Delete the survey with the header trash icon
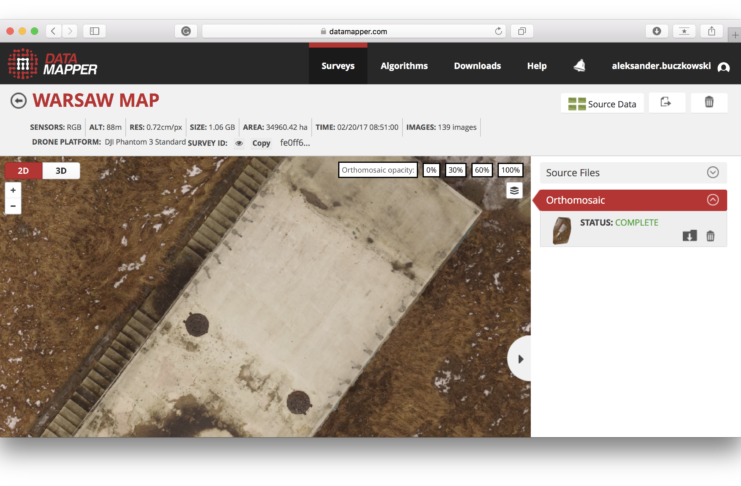 coord(709,103)
